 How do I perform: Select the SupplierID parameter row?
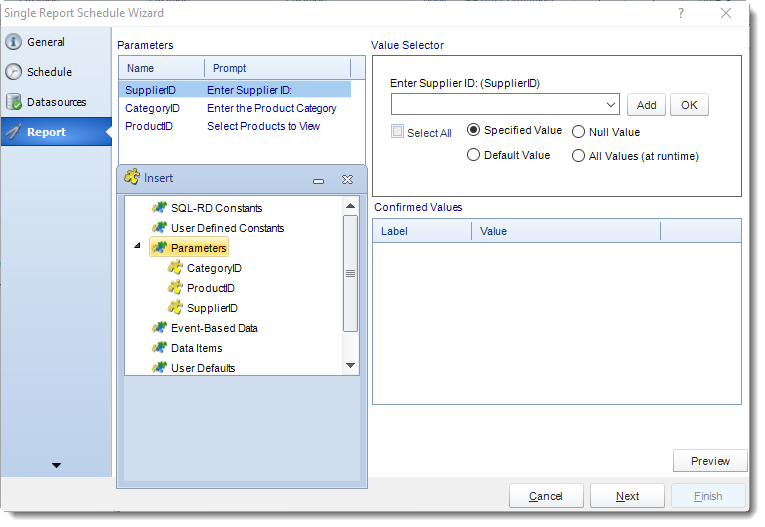click(x=235, y=90)
